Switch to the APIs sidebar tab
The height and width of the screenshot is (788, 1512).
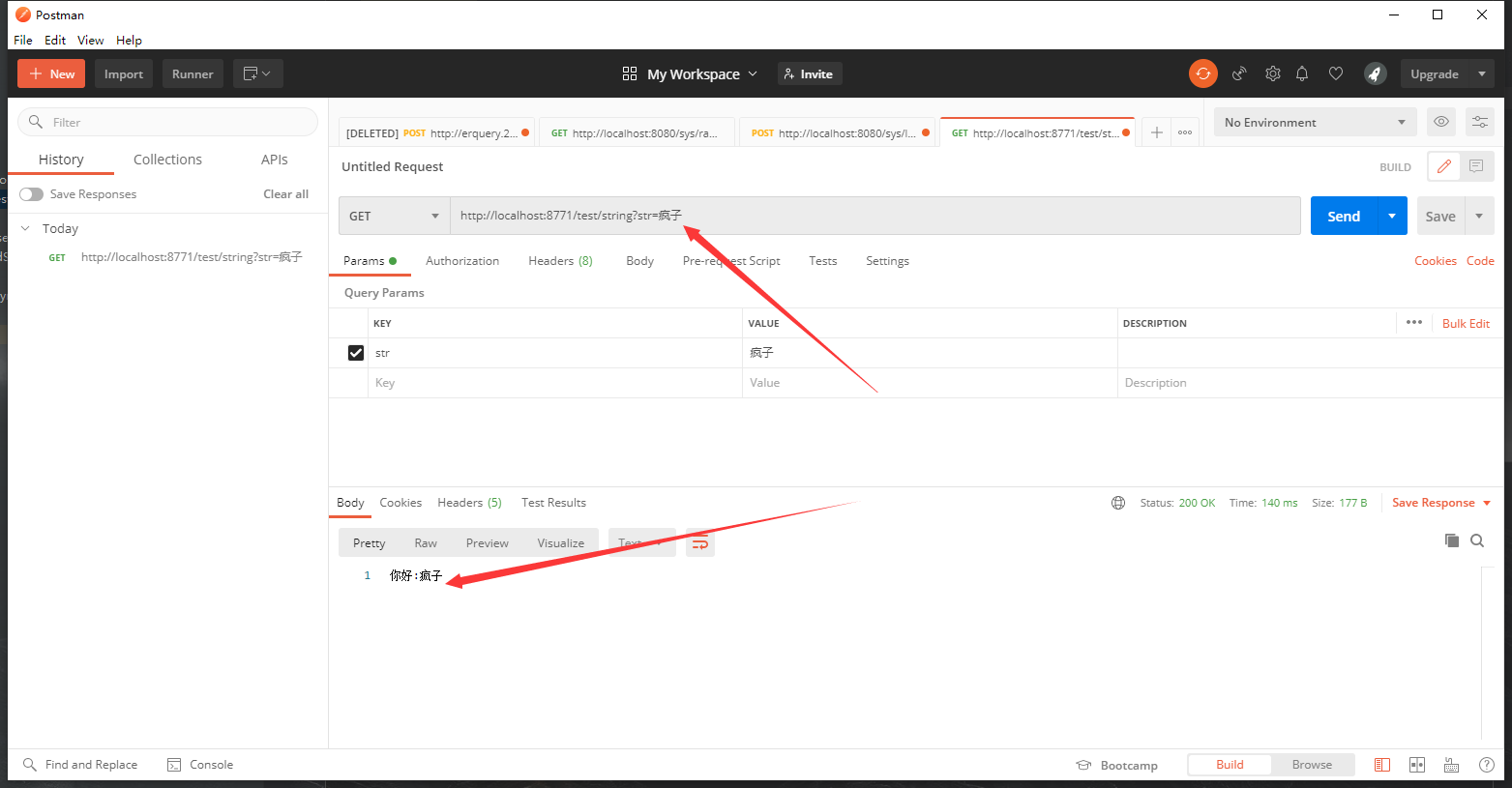click(x=275, y=160)
